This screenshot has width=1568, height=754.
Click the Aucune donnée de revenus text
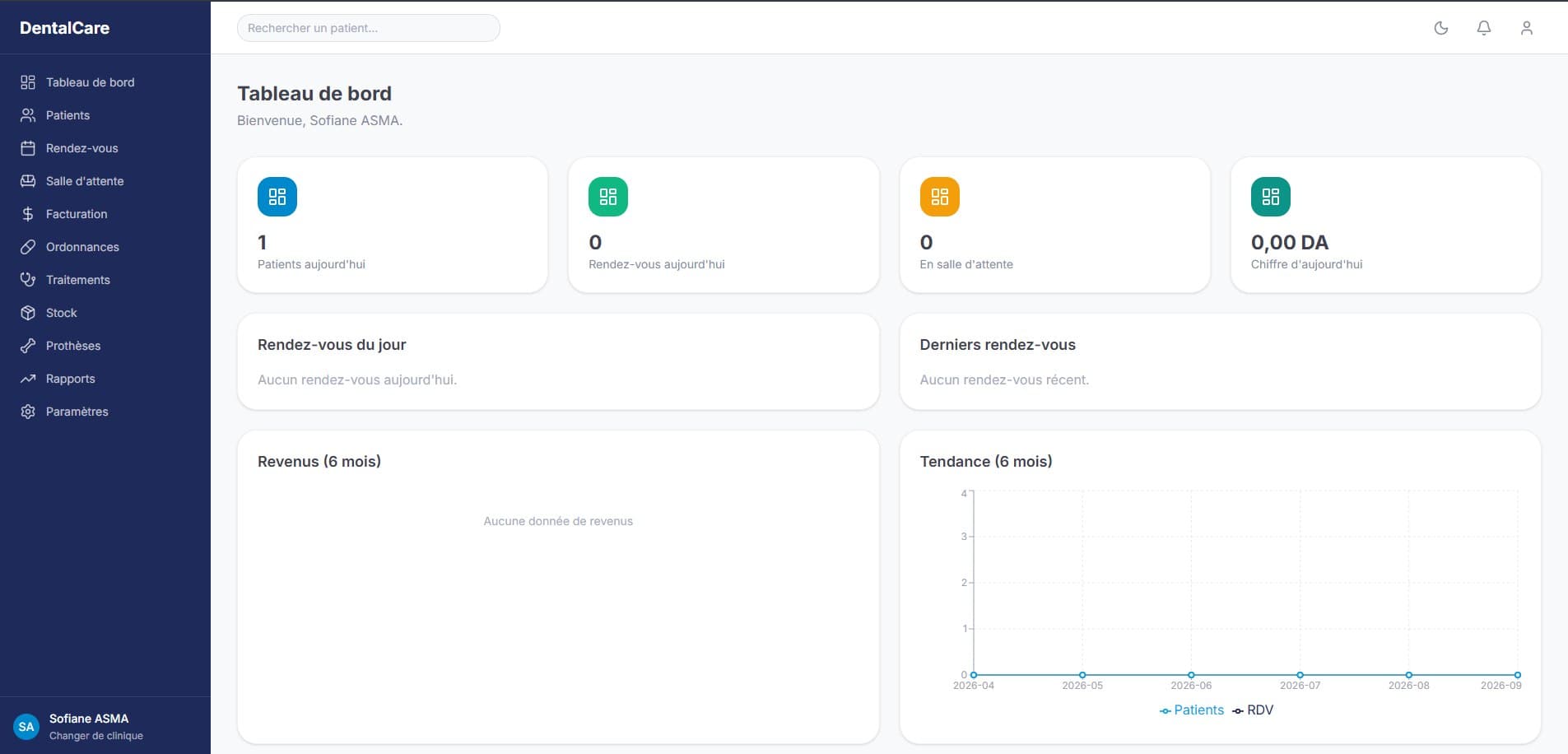[x=558, y=521]
